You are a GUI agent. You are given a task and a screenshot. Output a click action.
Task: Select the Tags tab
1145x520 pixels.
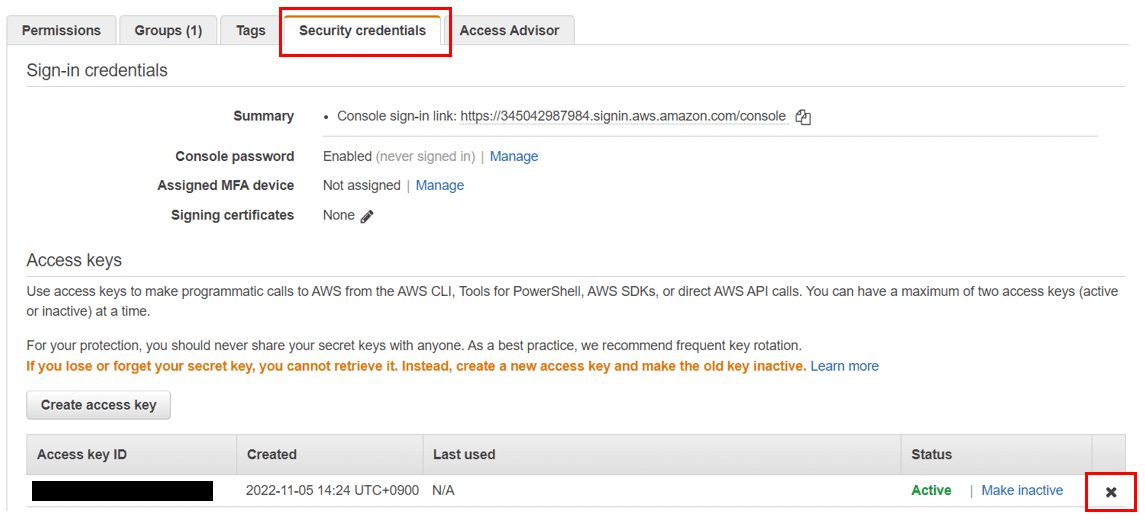click(250, 31)
